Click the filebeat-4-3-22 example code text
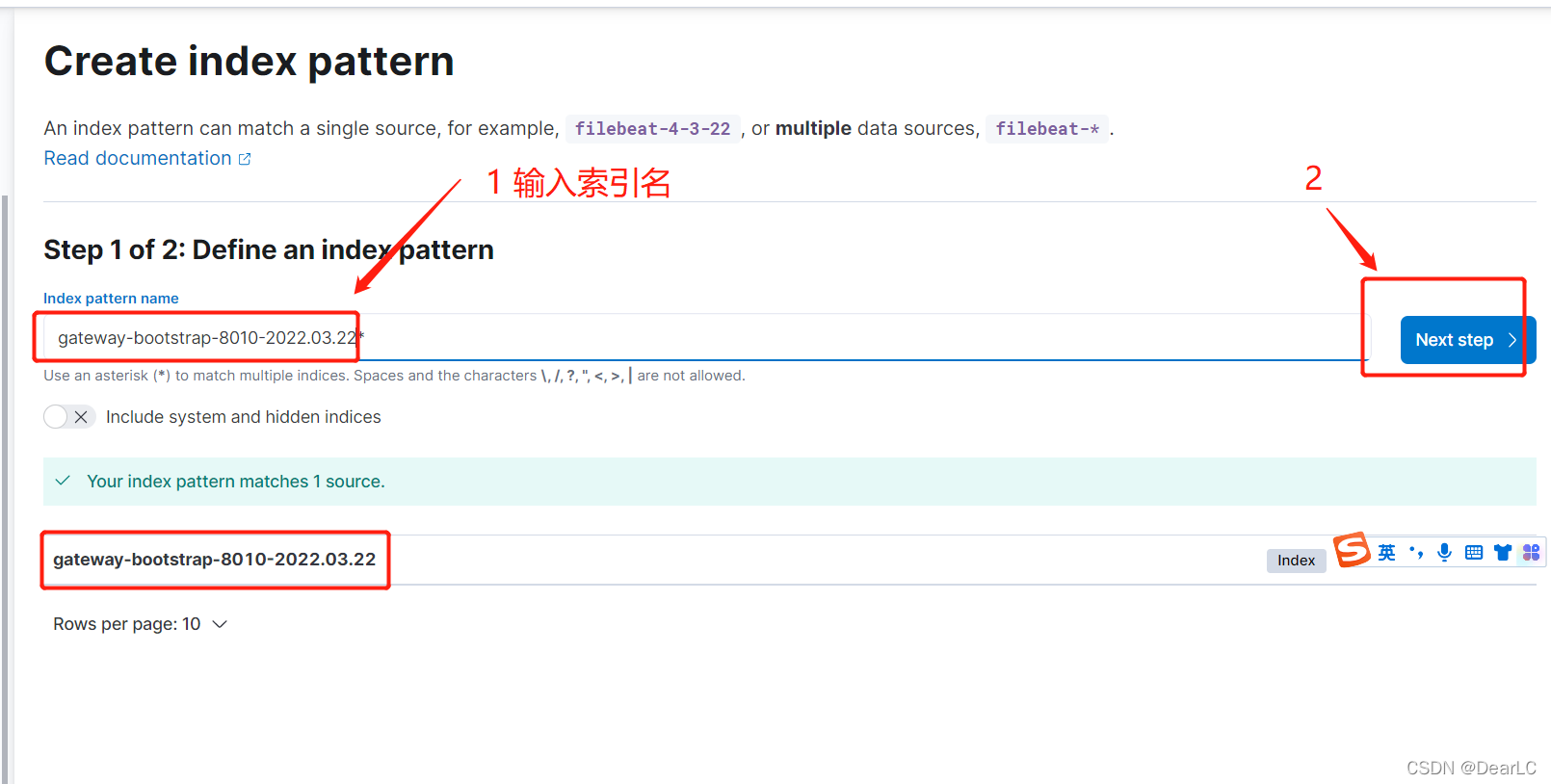Viewport: 1551px width, 784px height. 653,129
